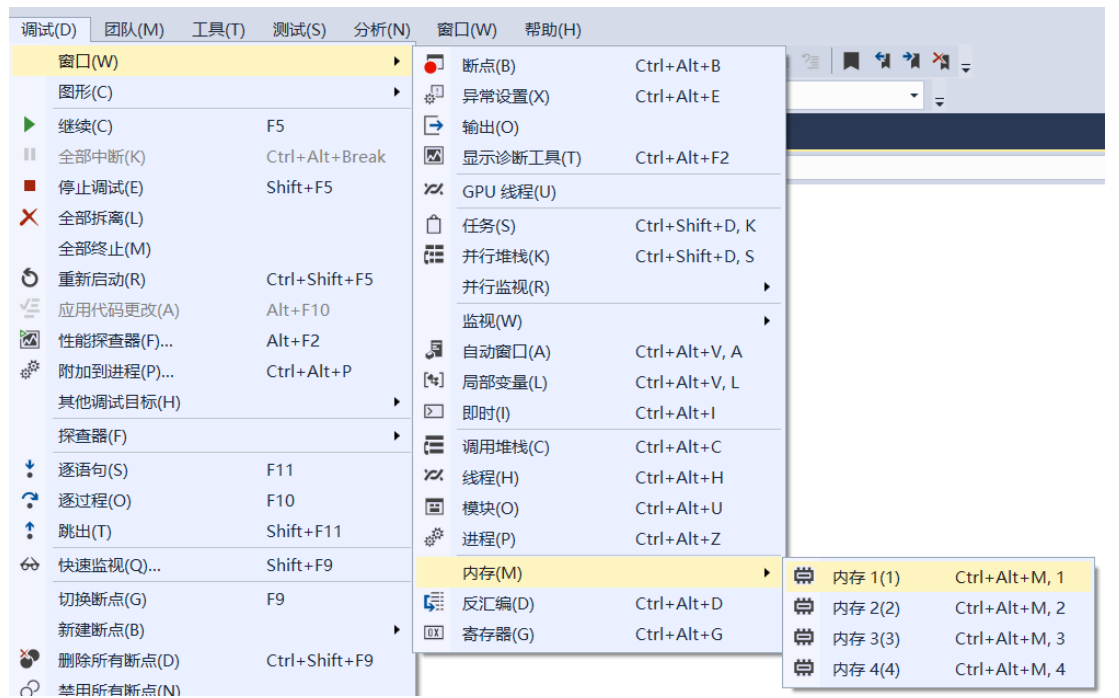Open the 窗口(W) menu bar item
This screenshot has width=1119, height=698.
[467, 29]
